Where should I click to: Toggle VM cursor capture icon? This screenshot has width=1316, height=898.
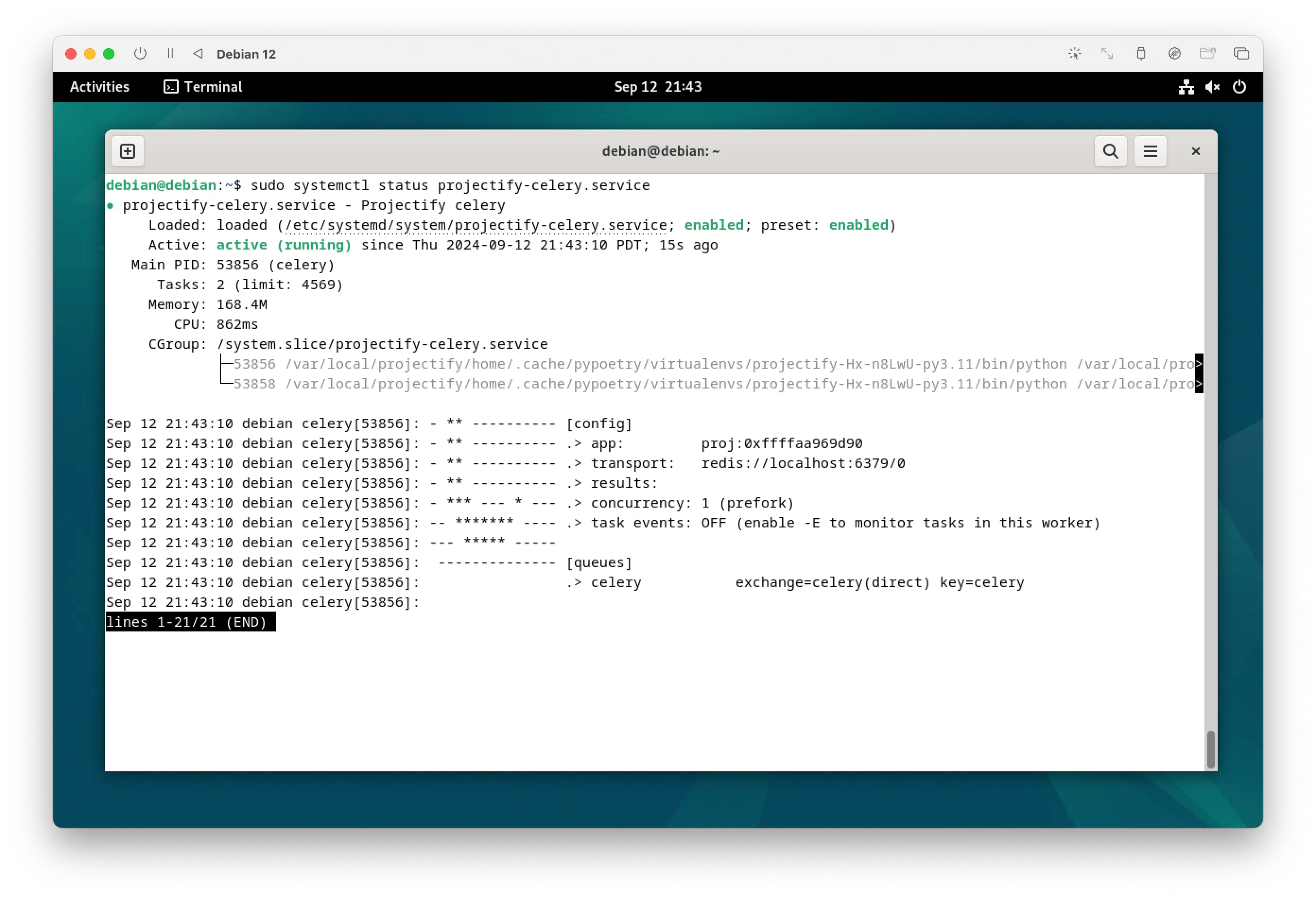point(1074,54)
